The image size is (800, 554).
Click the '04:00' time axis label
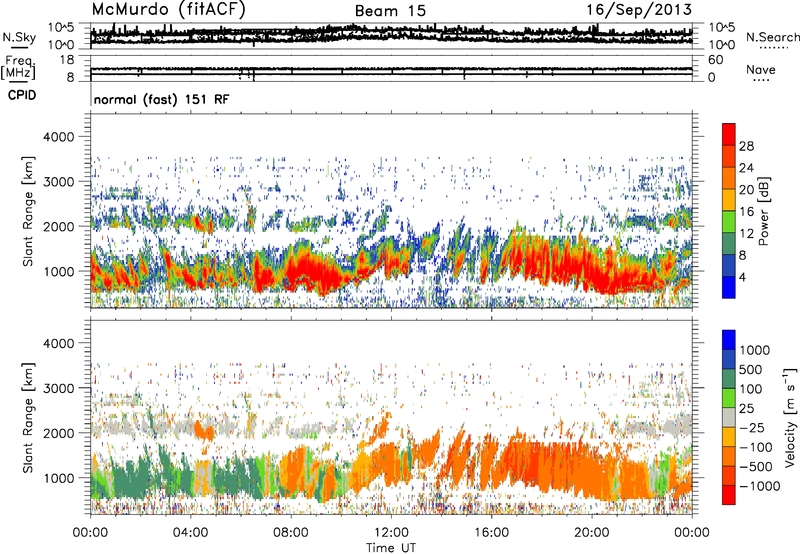pyautogui.click(x=190, y=533)
